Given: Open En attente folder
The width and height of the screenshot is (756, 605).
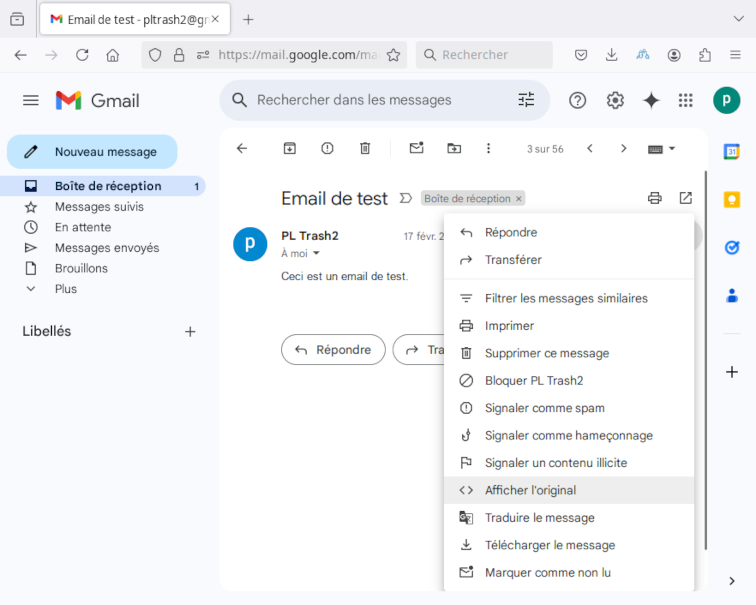Looking at the screenshot, I should click(103, 227).
